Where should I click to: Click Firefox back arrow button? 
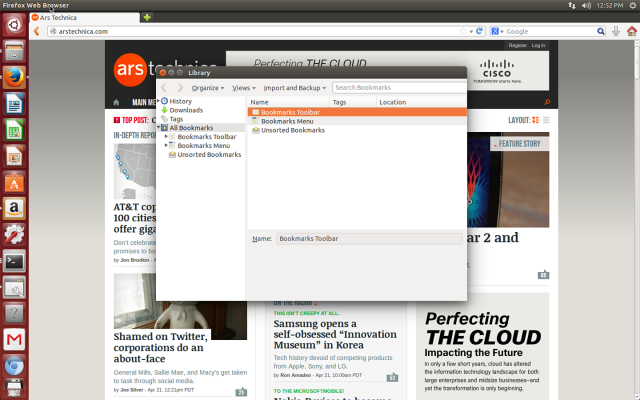[37, 31]
